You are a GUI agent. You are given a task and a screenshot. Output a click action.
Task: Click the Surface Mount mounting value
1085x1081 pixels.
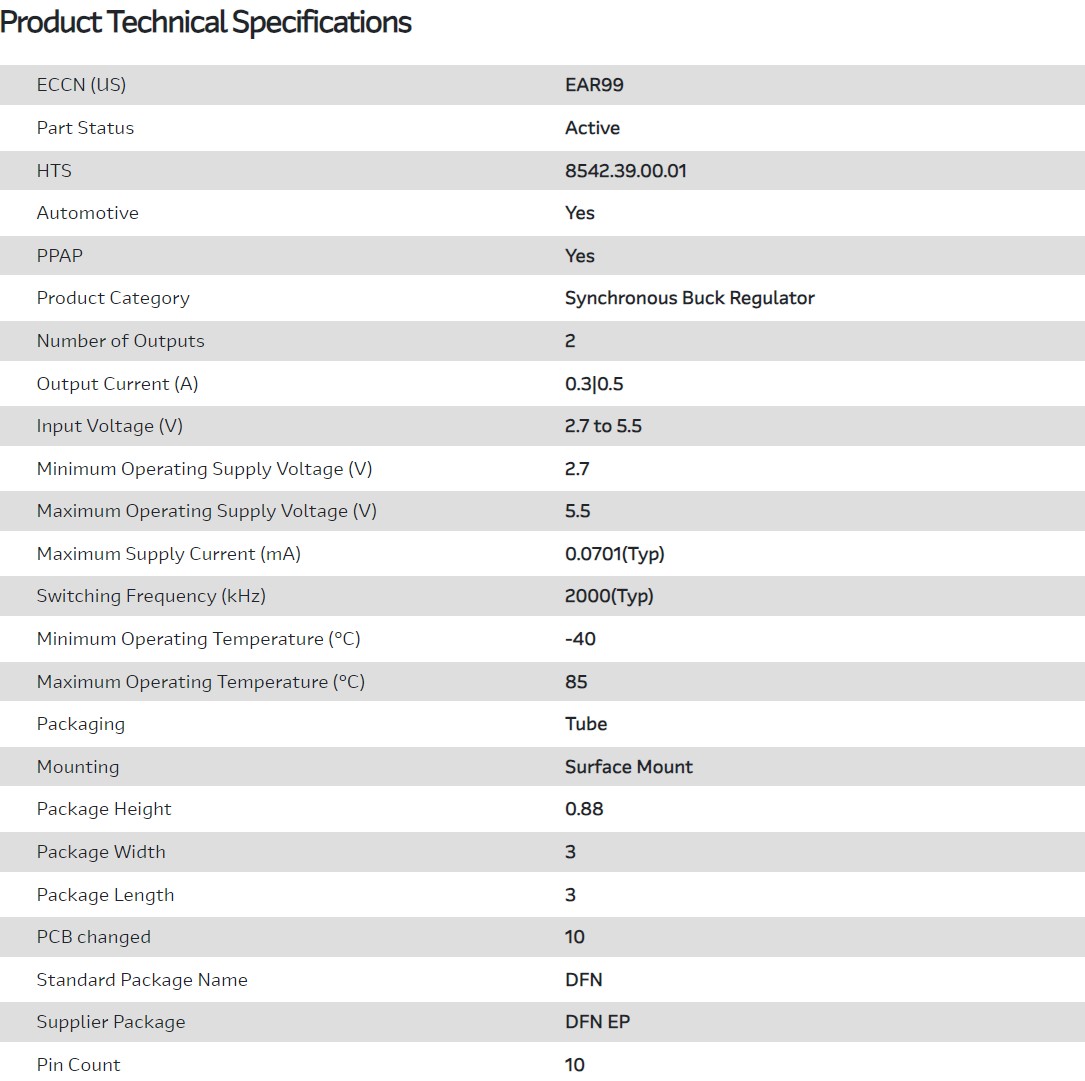629,767
